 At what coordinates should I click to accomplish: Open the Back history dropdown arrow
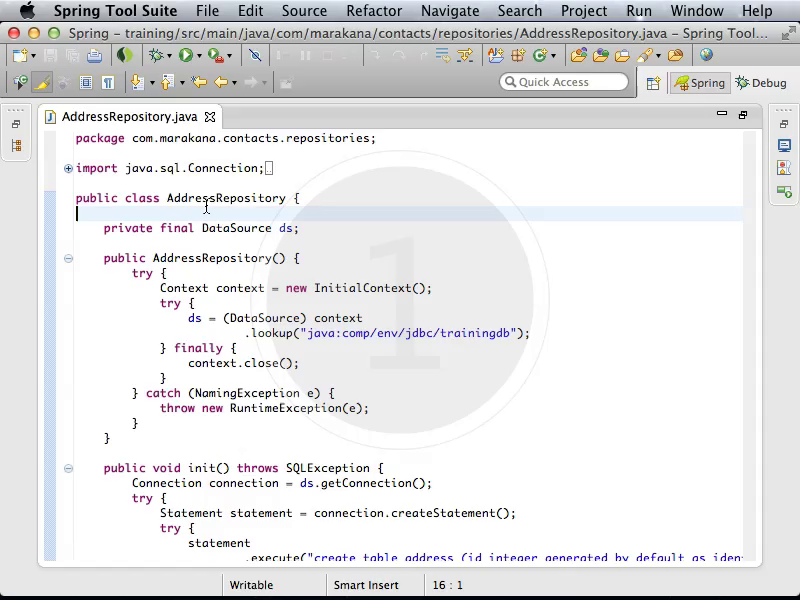(x=234, y=83)
